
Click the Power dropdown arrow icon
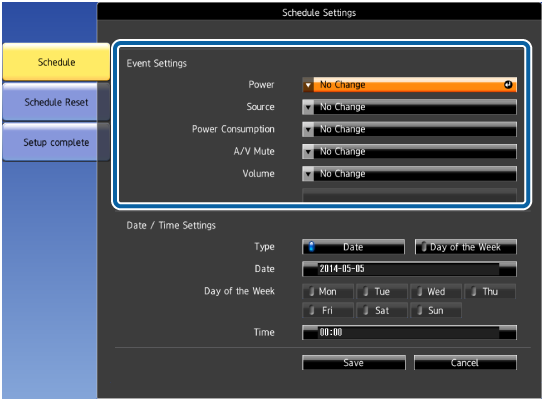pos(308,85)
